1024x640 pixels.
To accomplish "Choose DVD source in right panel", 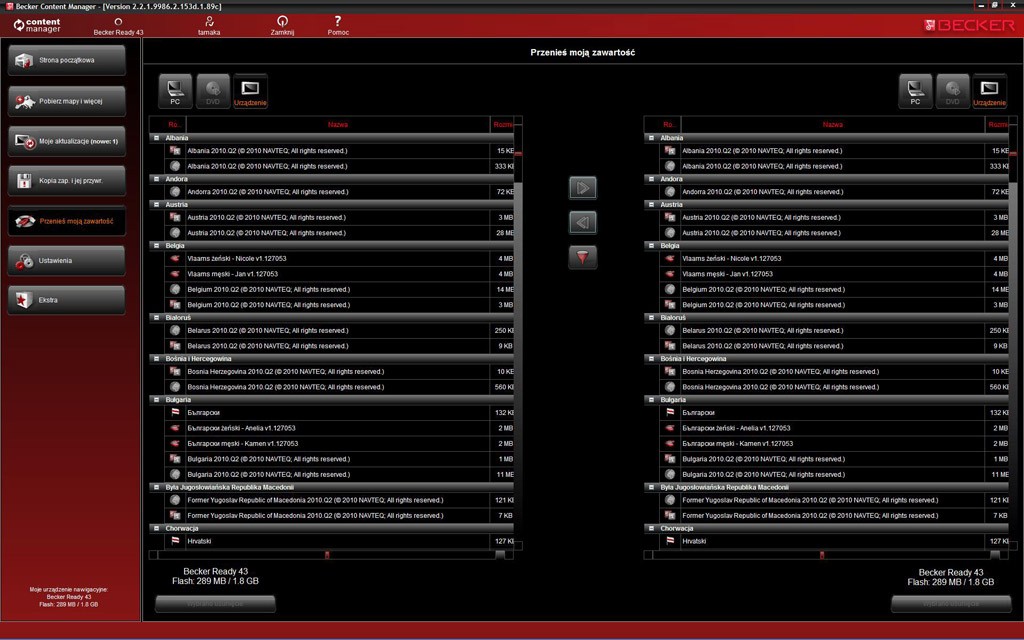I will pos(952,91).
